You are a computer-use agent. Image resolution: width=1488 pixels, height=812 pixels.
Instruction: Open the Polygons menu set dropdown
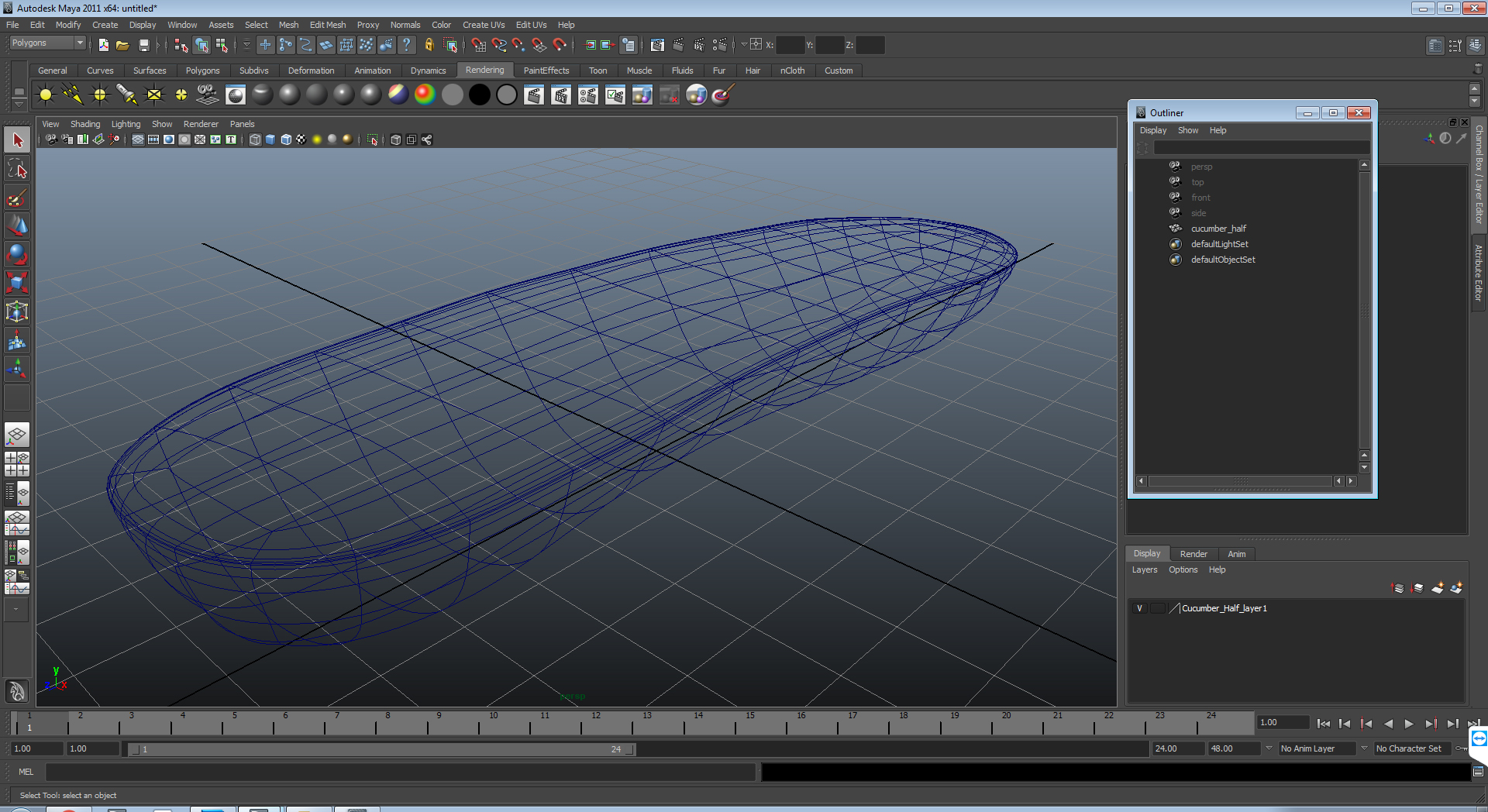(47, 43)
